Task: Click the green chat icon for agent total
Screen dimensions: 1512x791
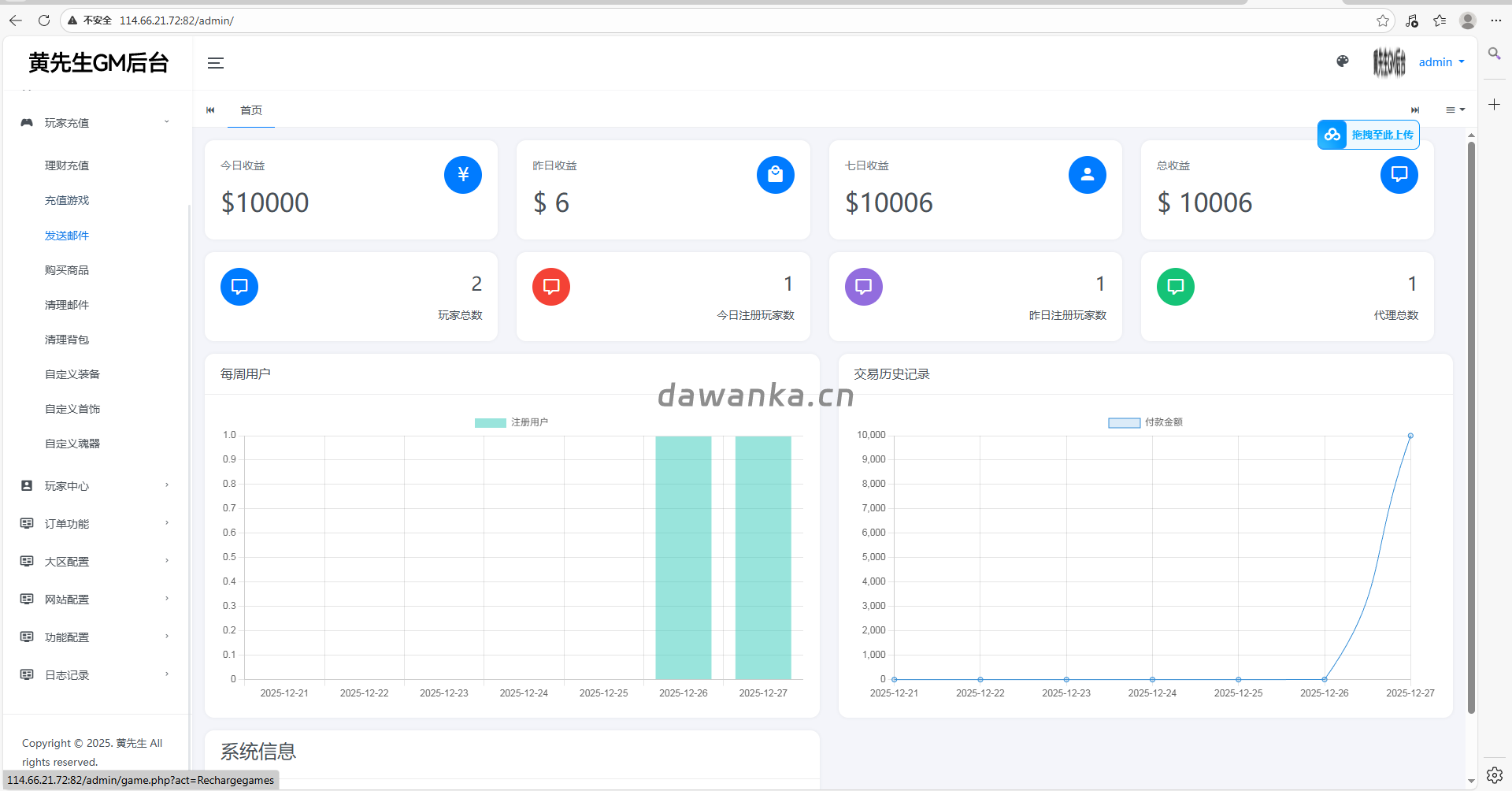Action: tap(1175, 287)
